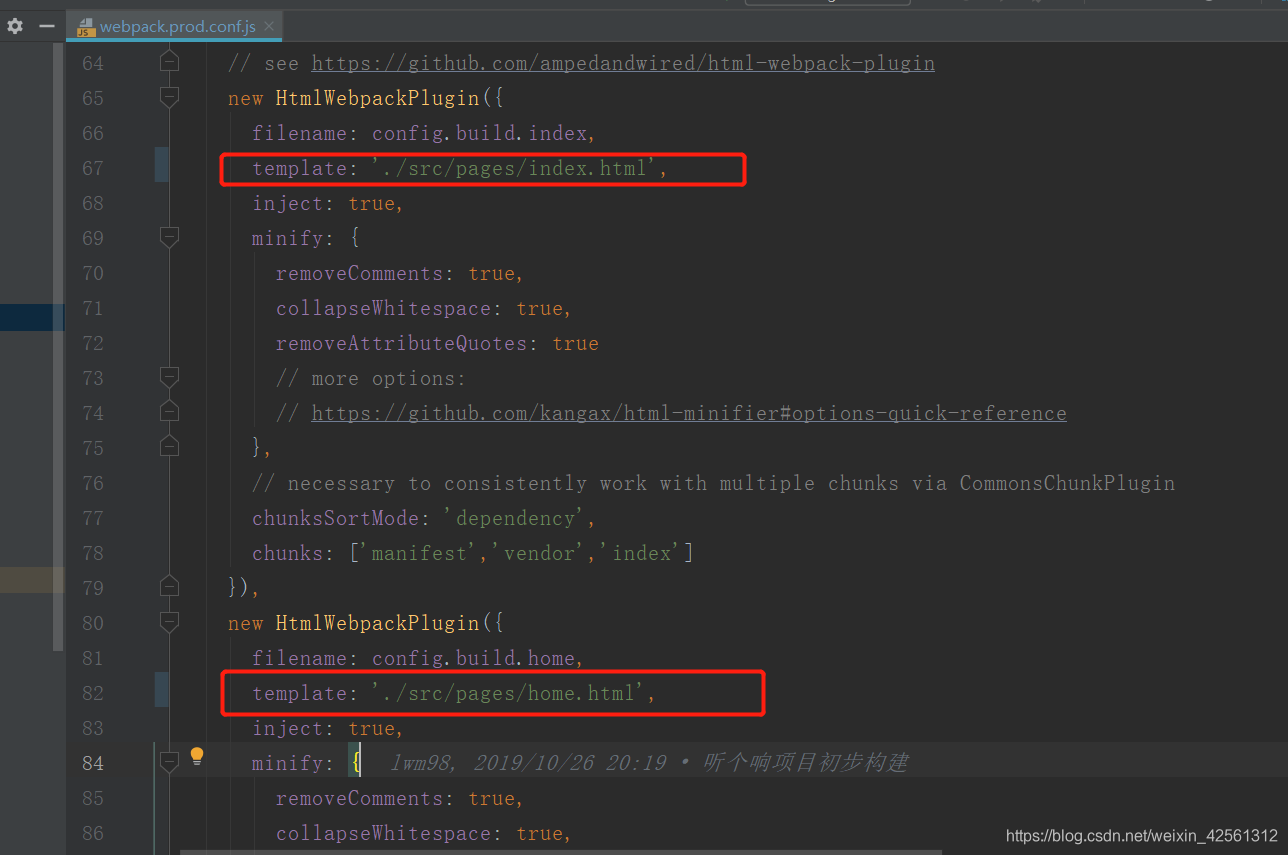The width and height of the screenshot is (1288, 855).
Task: Toggle fold end marker at line 79
Action: pyautogui.click(x=169, y=587)
